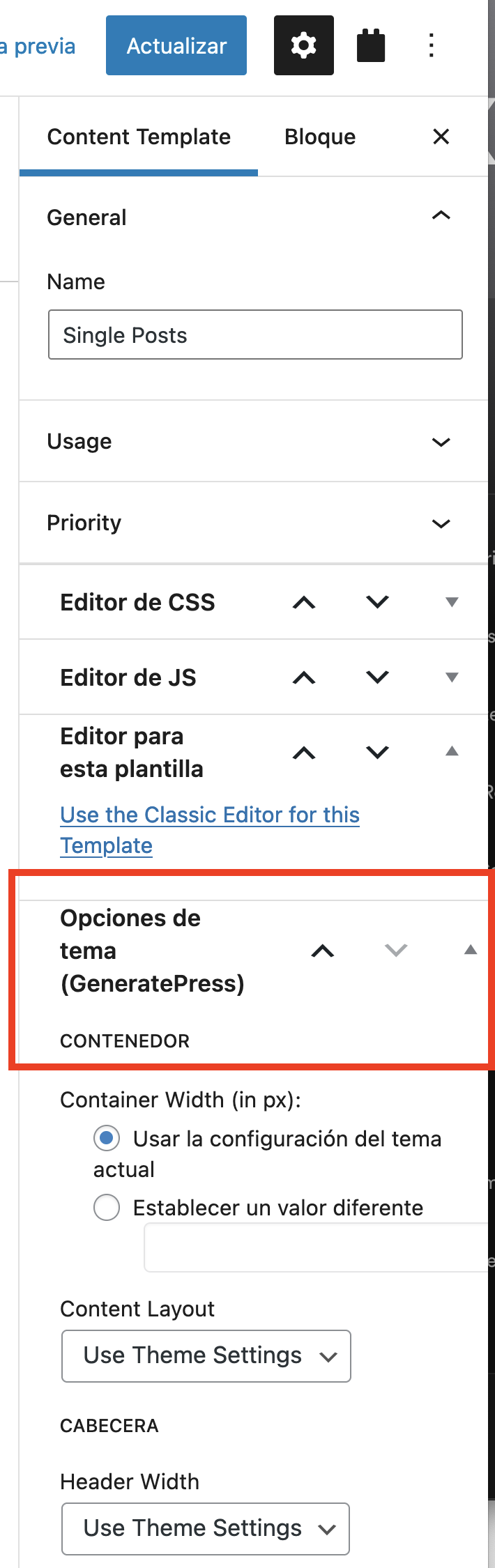
Task: Open the three-dot options menu
Action: pyautogui.click(x=432, y=45)
